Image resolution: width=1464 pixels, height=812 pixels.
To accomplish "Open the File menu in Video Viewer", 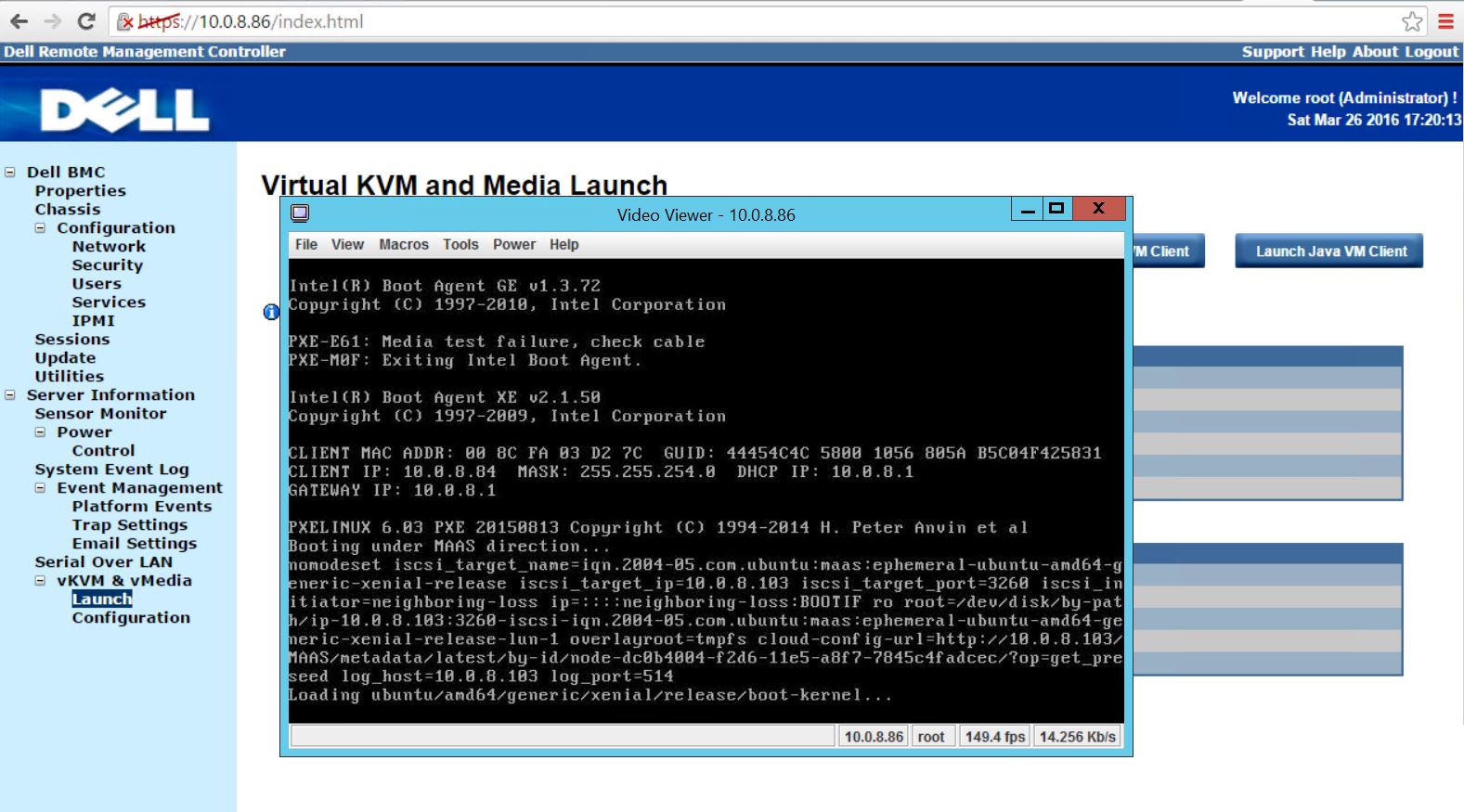I will 306,244.
